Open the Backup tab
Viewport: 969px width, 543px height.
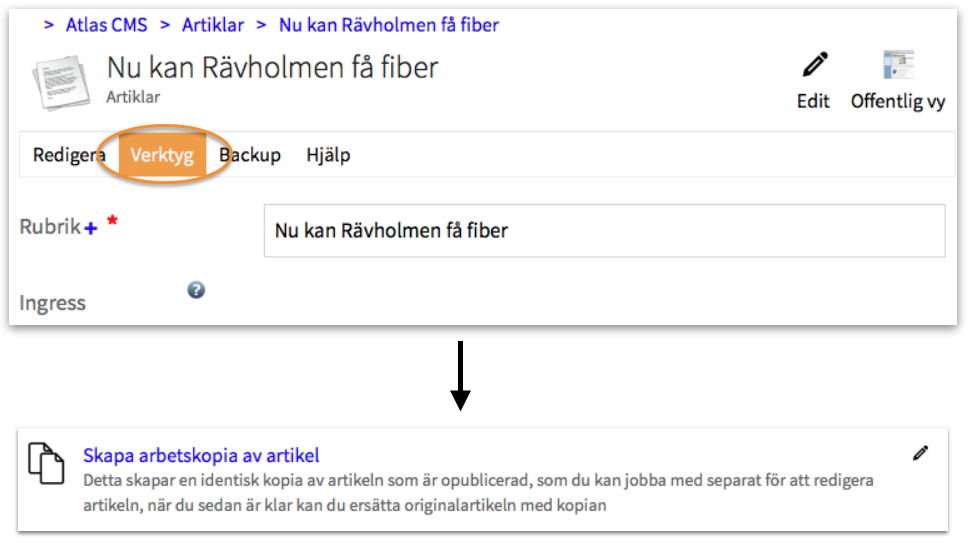pos(250,155)
